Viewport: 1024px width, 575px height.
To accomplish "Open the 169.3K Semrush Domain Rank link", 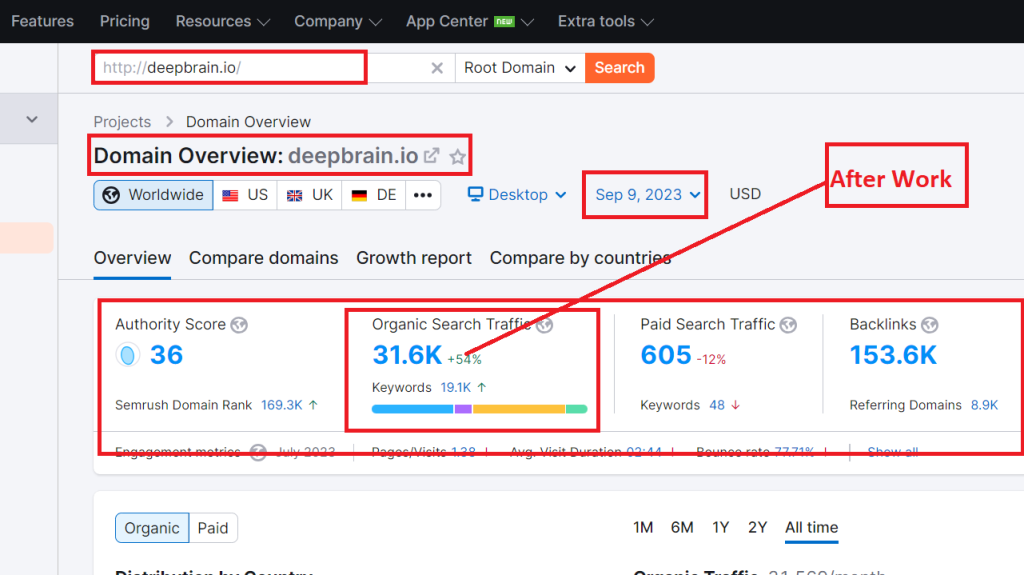I will point(281,405).
